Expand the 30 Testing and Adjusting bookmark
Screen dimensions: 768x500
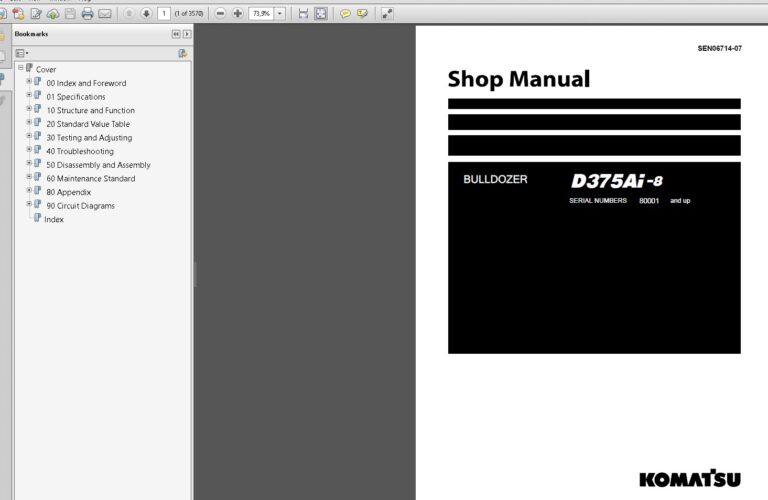point(29,136)
